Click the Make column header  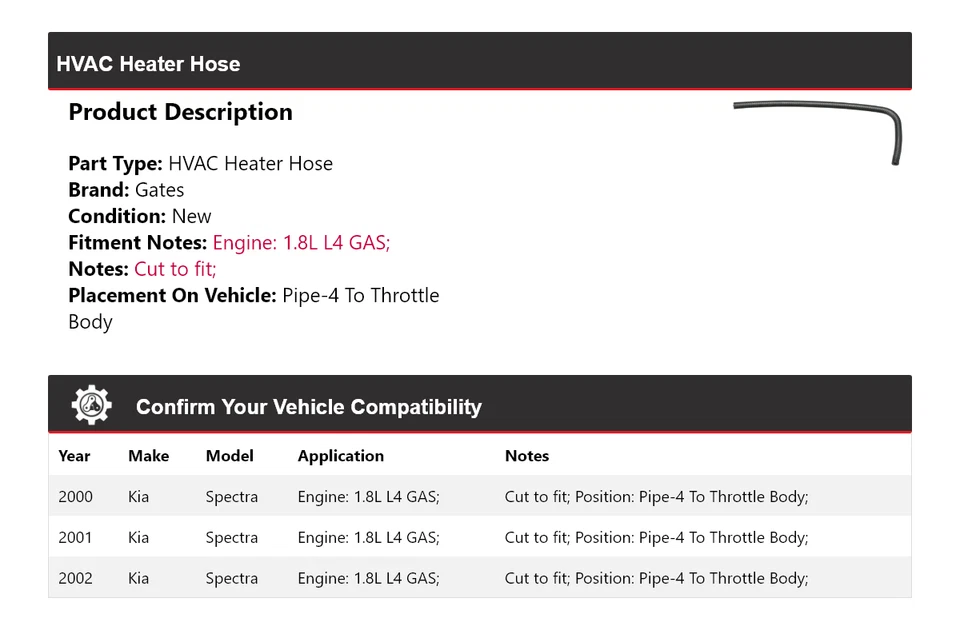148,456
